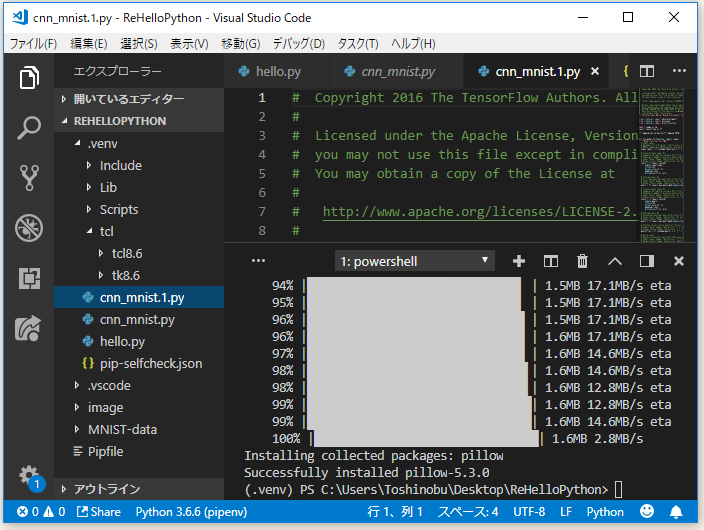The width and height of the screenshot is (704, 530).
Task: Maximize the panel with up chevron
Action: (x=615, y=261)
